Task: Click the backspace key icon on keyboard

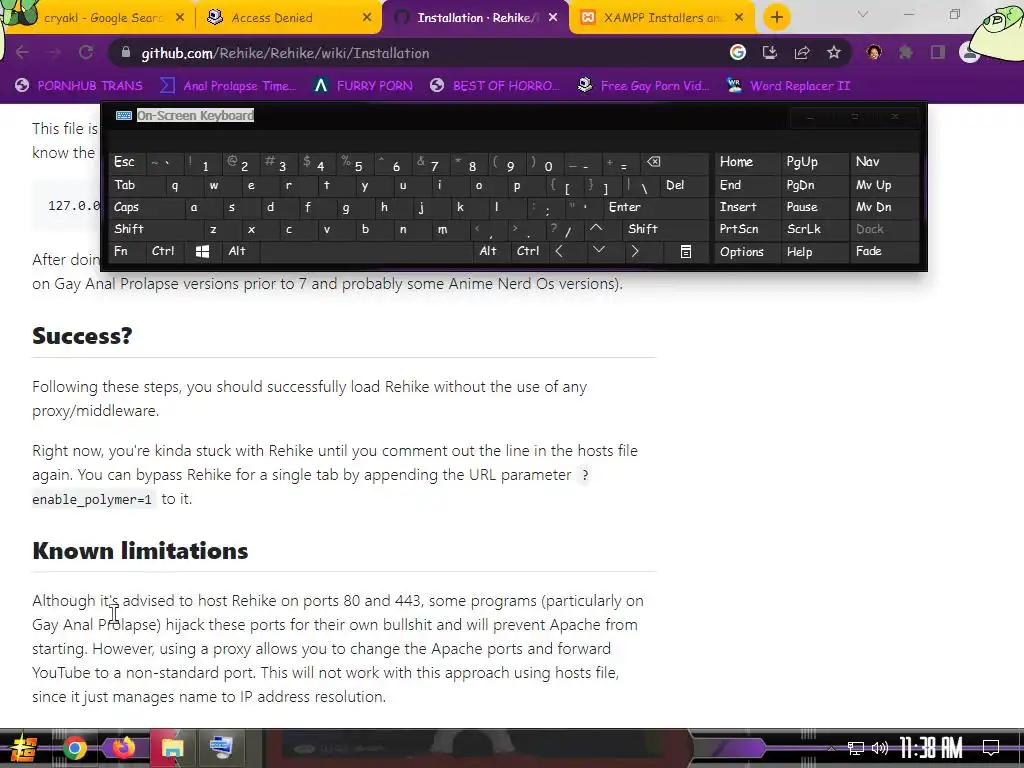Action: (x=674, y=162)
